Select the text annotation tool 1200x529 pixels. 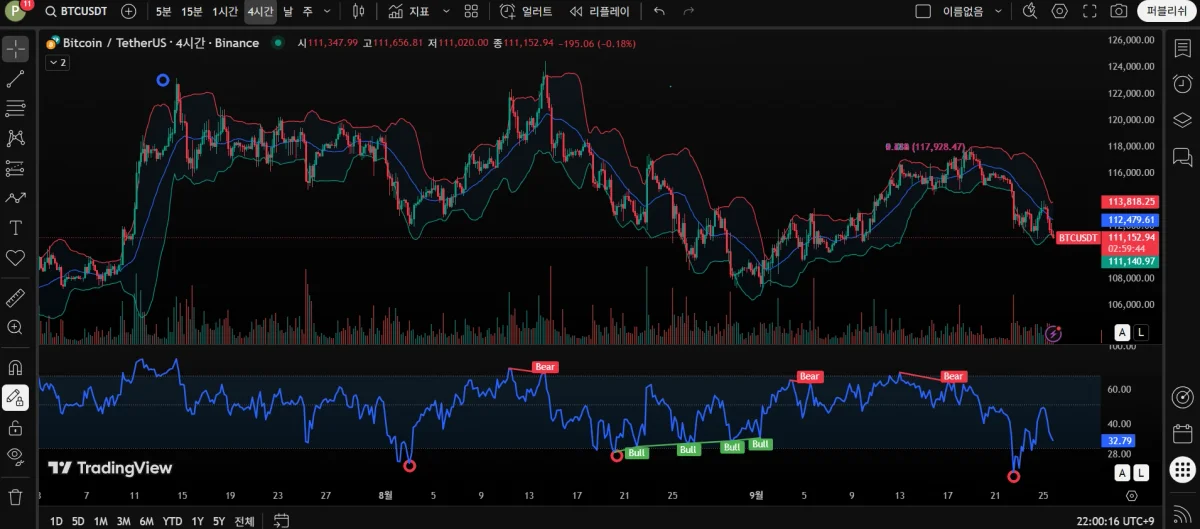point(15,228)
